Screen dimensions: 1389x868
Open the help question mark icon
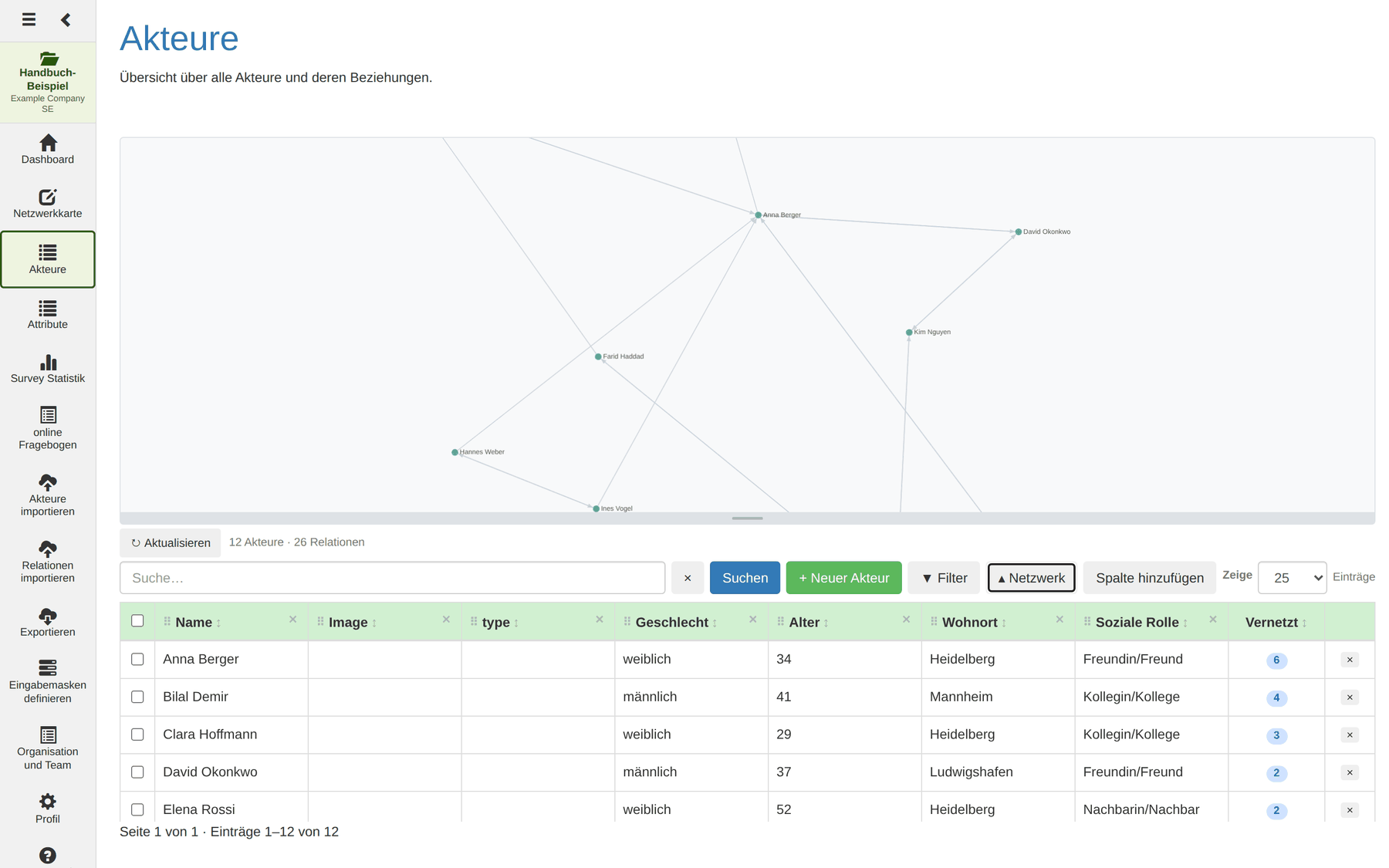pos(48,855)
